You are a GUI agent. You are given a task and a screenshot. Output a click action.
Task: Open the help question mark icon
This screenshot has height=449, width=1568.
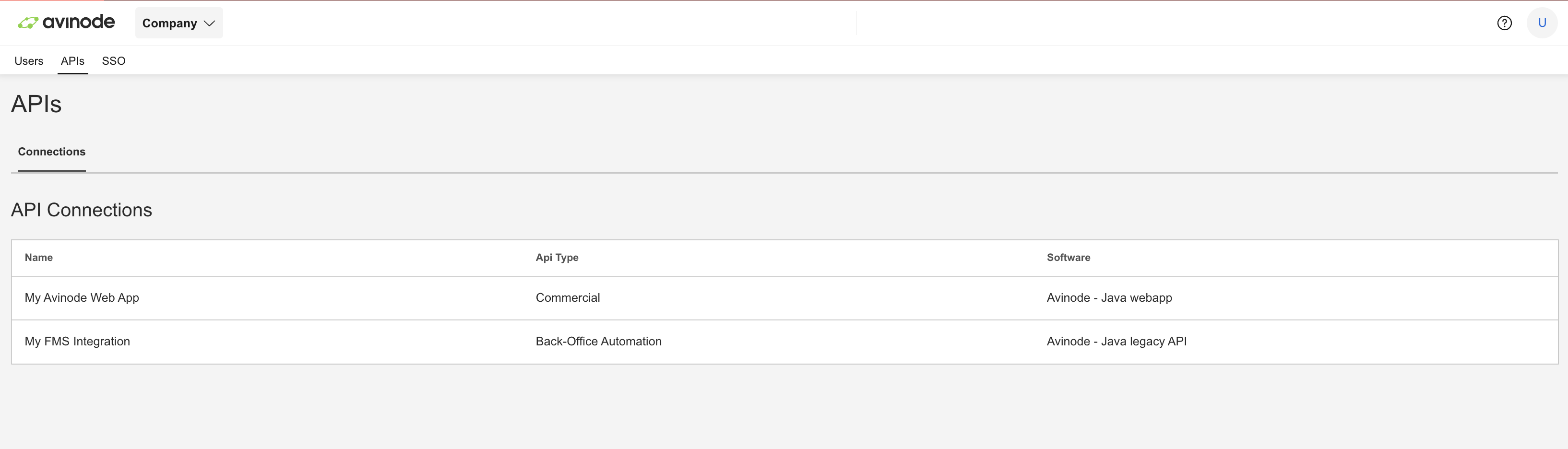pos(1504,23)
